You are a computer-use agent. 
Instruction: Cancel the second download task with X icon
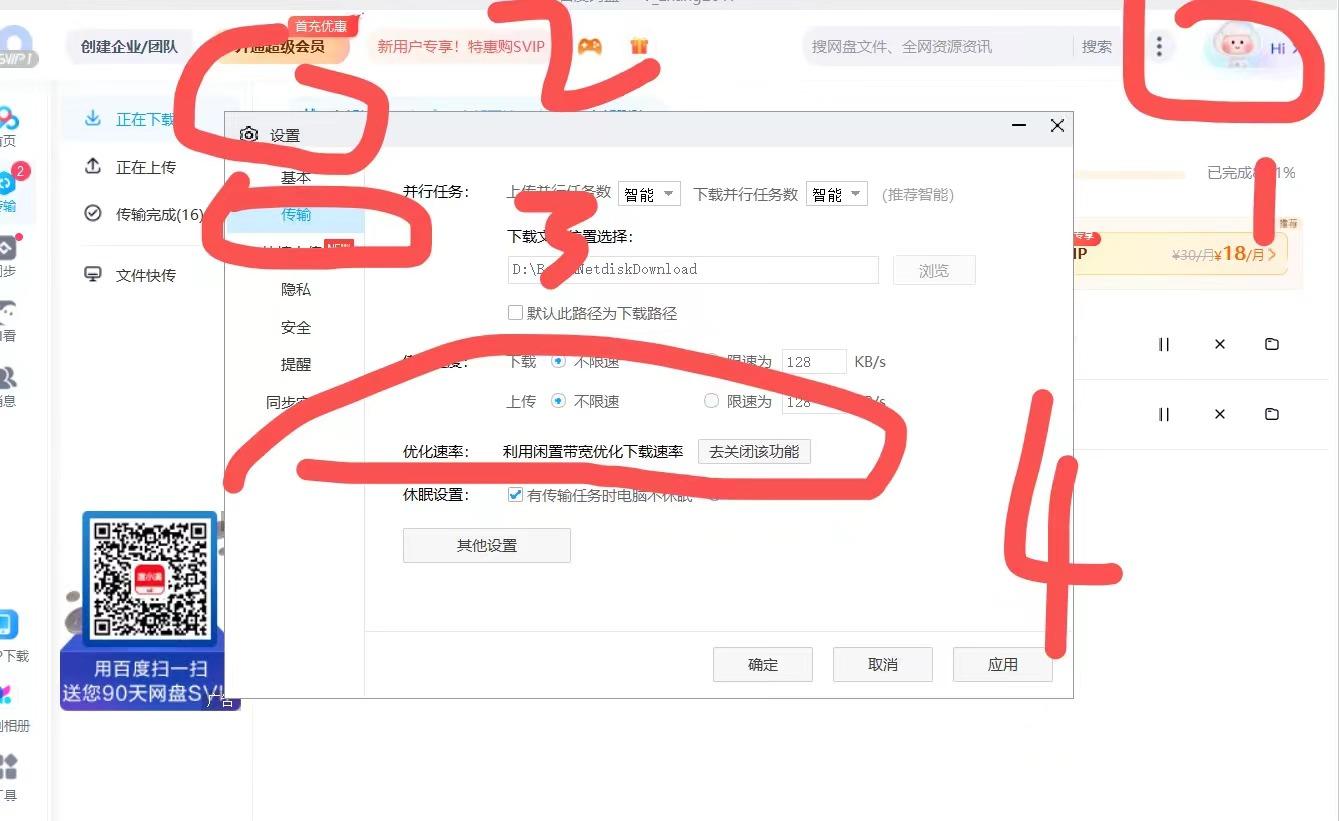point(1219,414)
